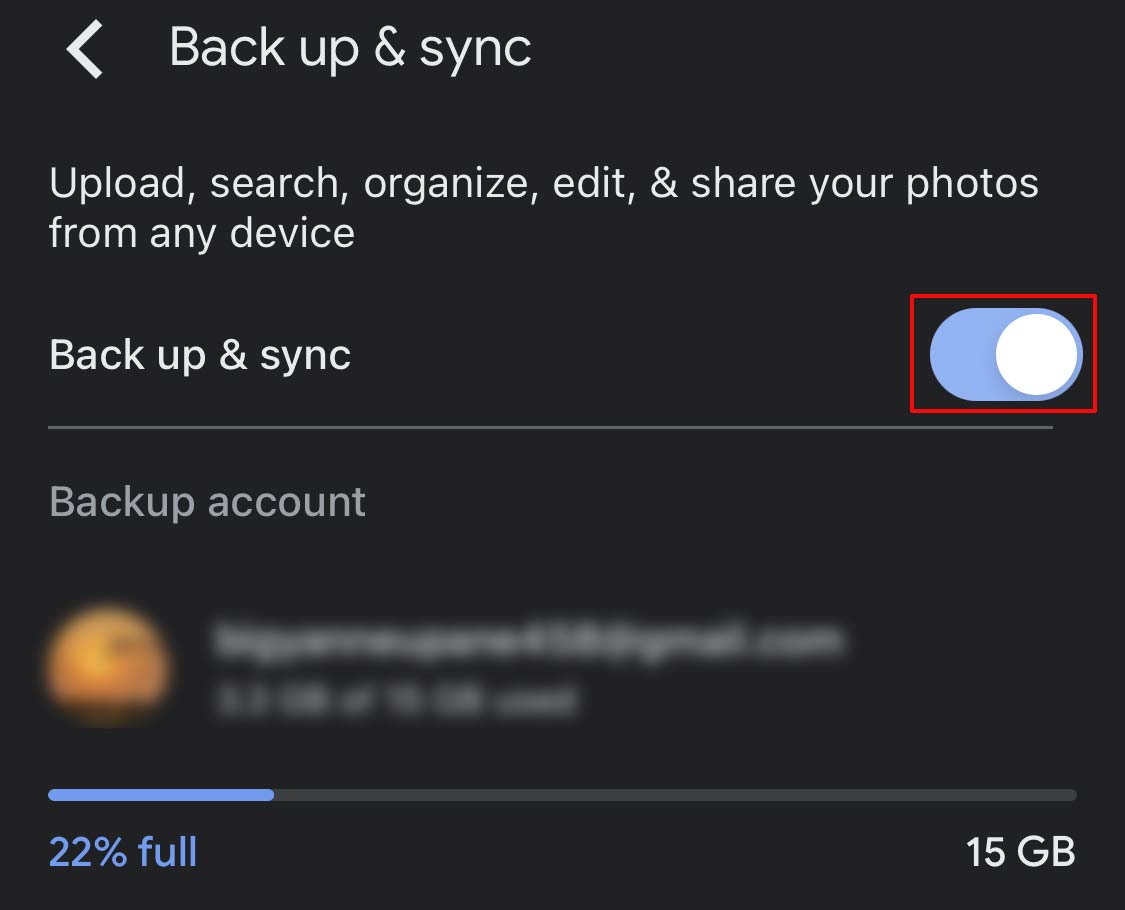Click the "Back up & sync" page title
This screenshot has height=910, width=1125.
pyautogui.click(x=350, y=49)
